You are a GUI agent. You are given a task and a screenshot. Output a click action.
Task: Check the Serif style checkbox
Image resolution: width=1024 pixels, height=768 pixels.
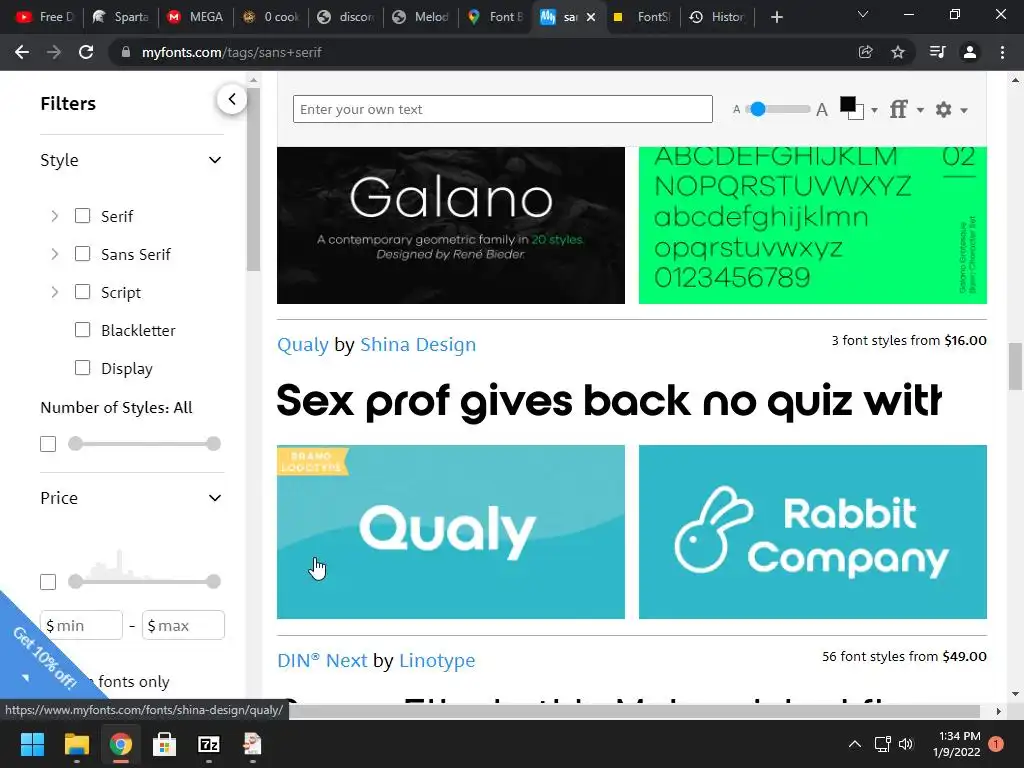coord(82,216)
